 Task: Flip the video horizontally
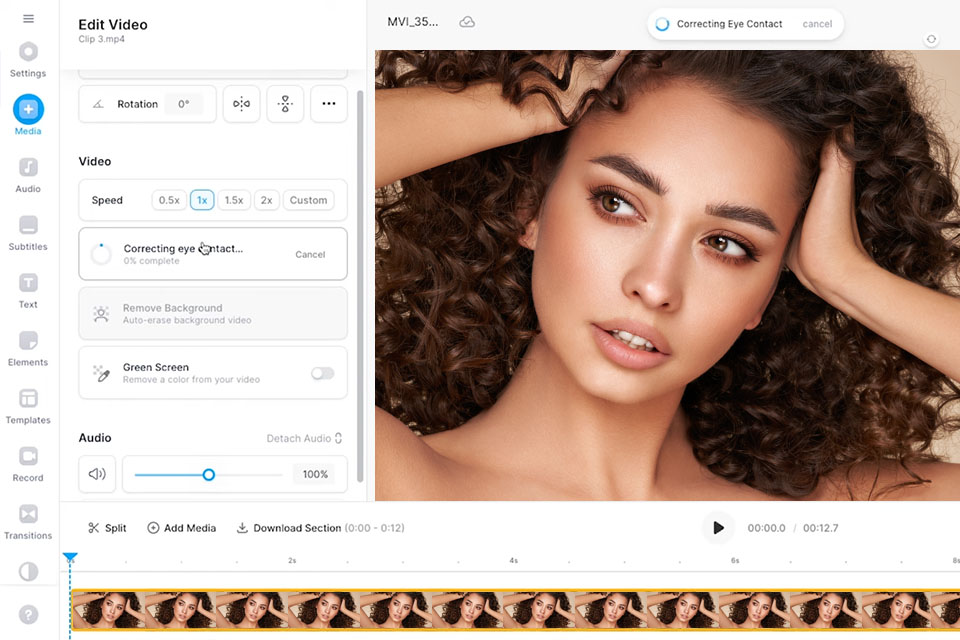241,104
